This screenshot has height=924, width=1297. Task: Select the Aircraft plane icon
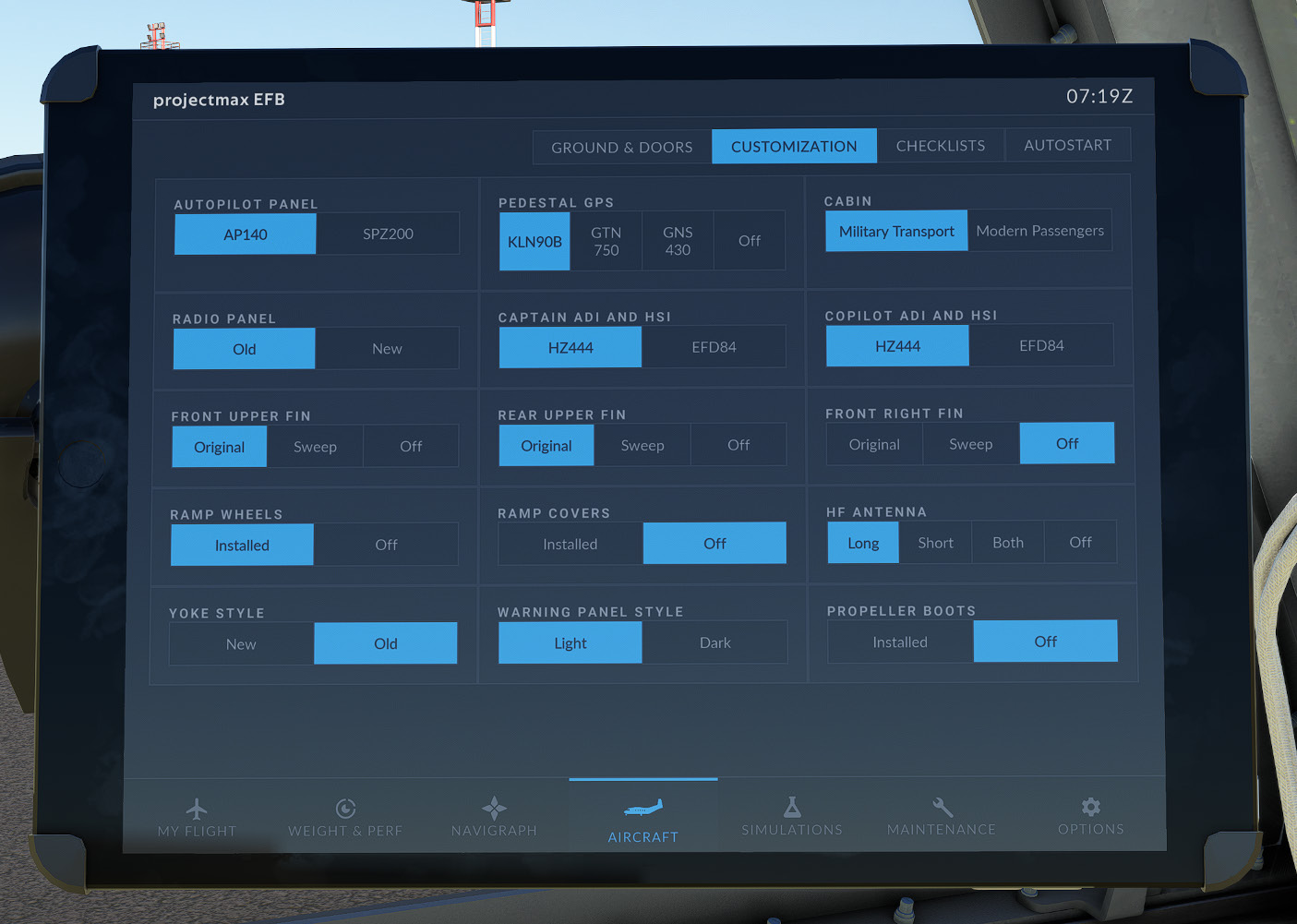click(643, 809)
